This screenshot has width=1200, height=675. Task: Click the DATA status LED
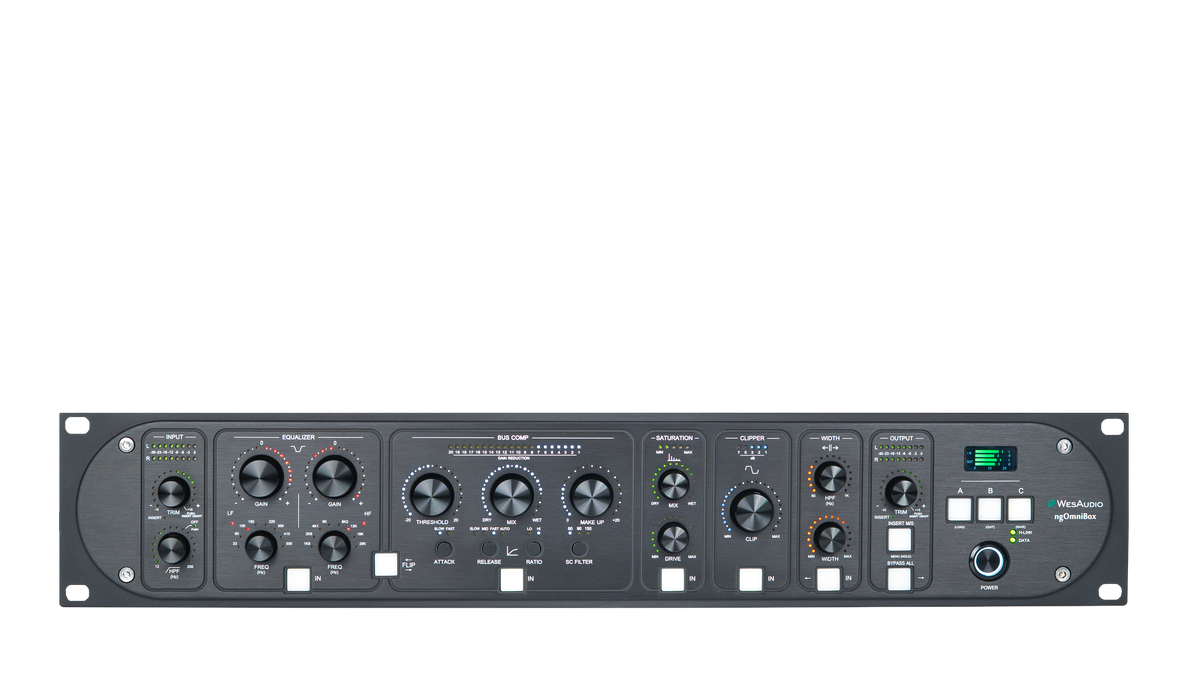click(x=1013, y=540)
